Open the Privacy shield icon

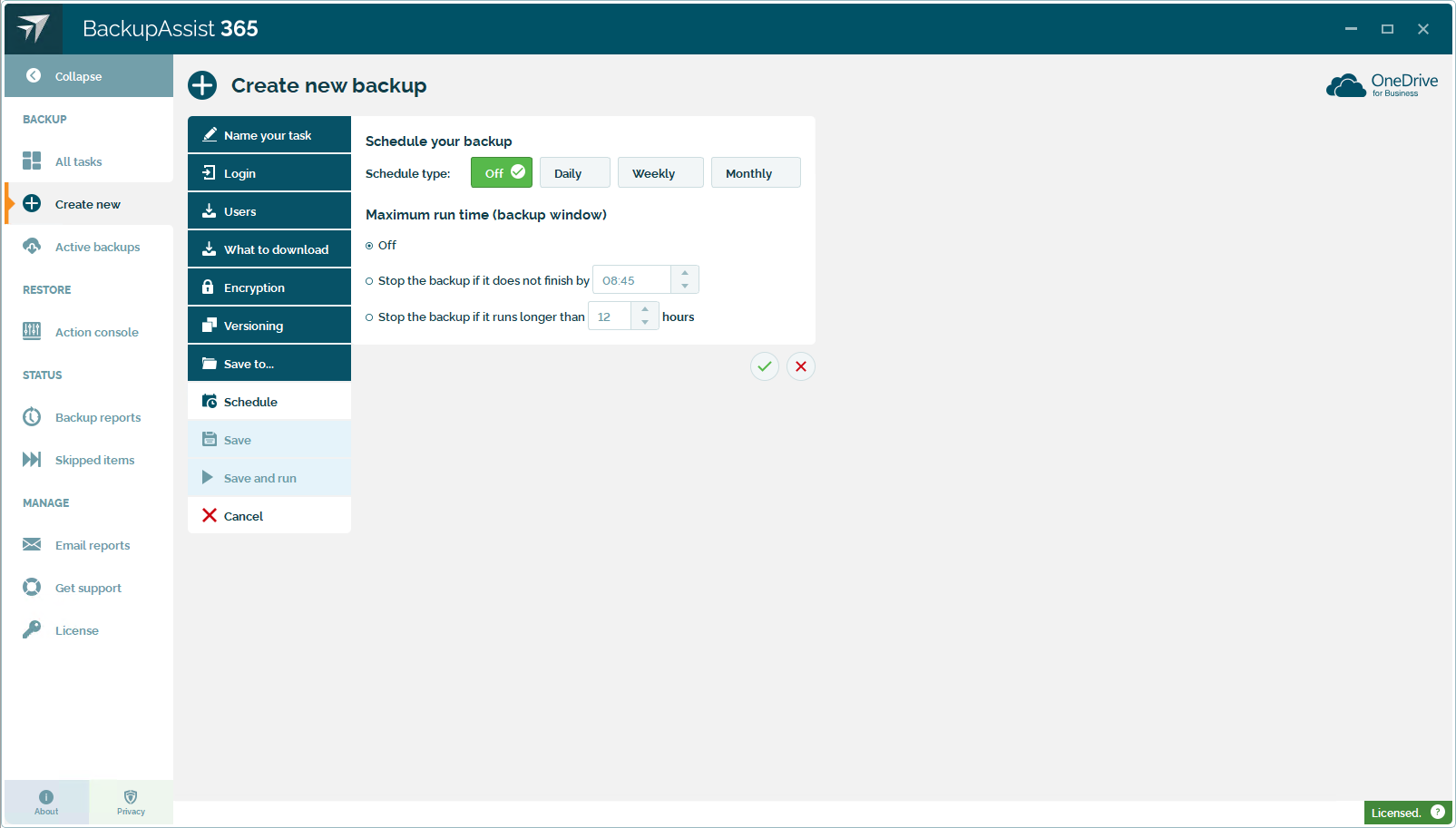coord(131,797)
